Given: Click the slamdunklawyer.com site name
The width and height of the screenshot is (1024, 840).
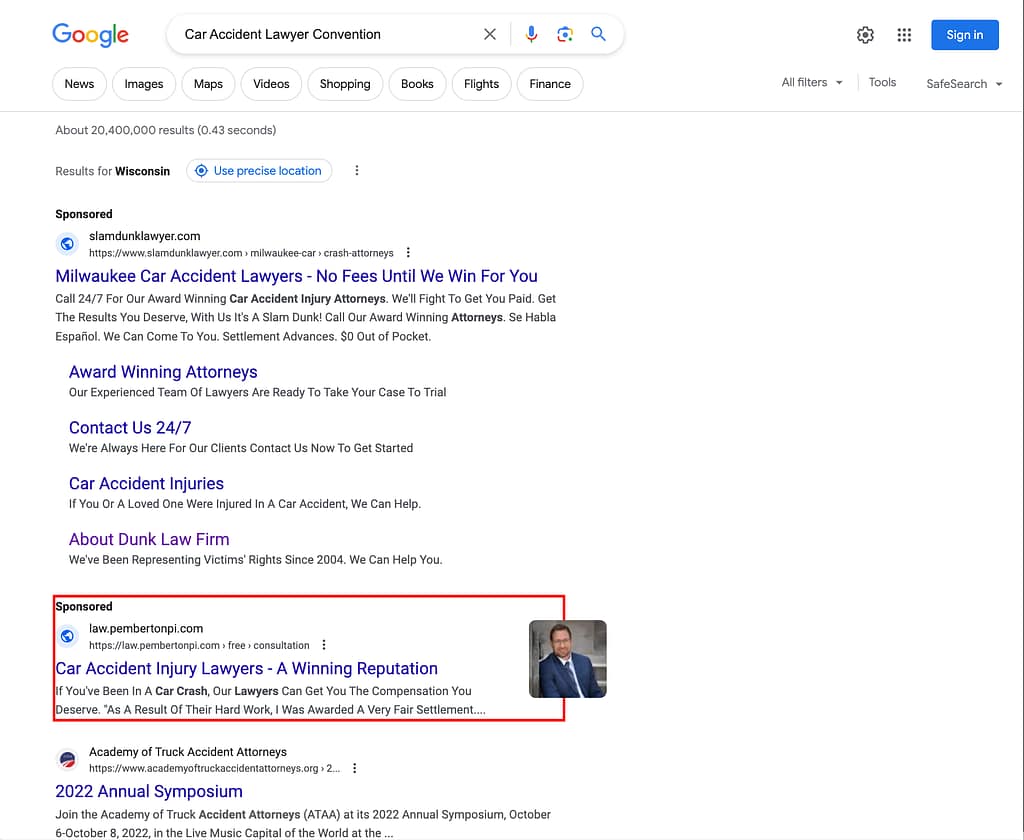Looking at the screenshot, I should [x=145, y=236].
